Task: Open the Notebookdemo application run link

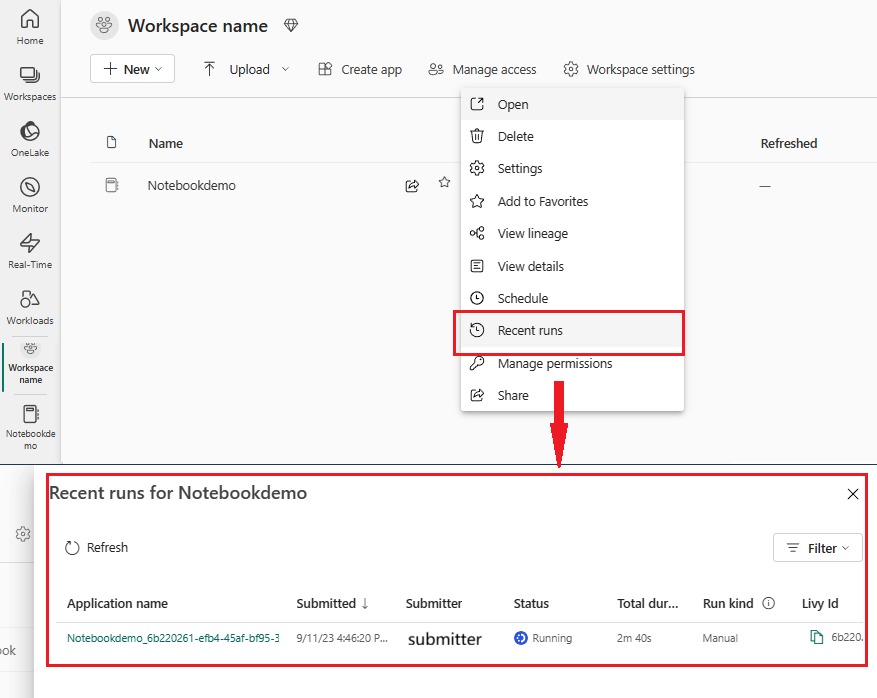Action: [173, 638]
